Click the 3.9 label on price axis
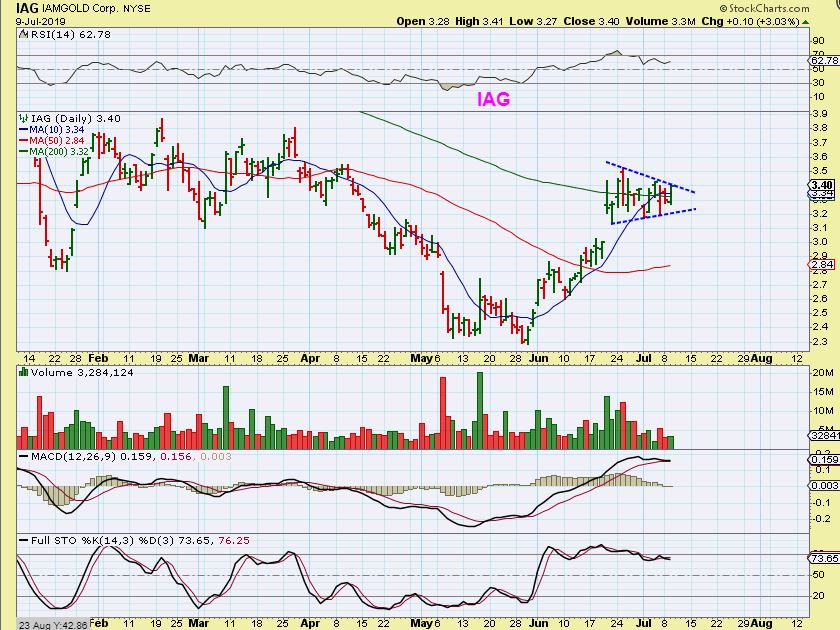 [820, 114]
